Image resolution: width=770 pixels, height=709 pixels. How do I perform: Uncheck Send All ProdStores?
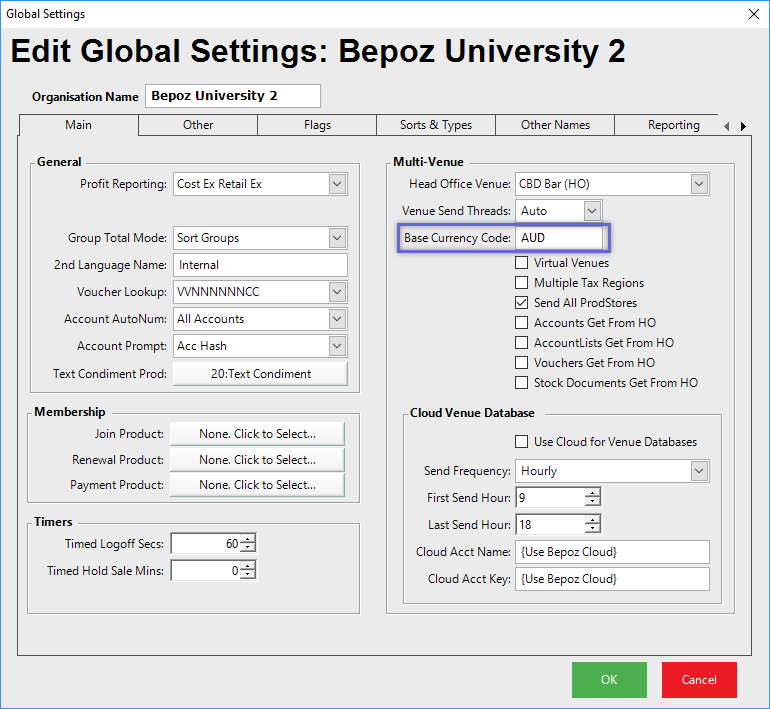click(522, 303)
